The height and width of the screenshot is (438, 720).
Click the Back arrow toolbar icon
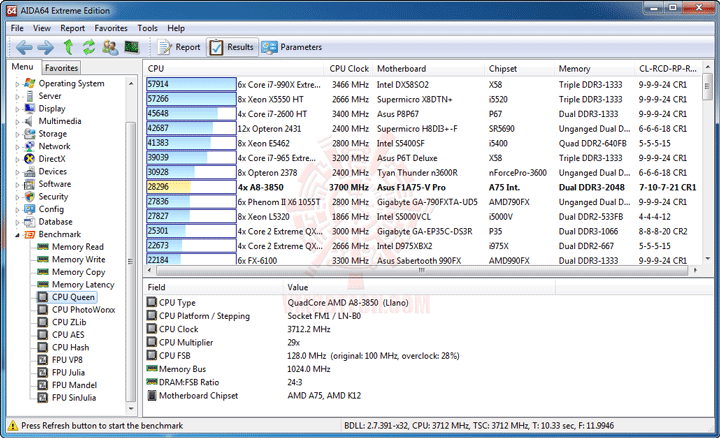(x=24, y=47)
